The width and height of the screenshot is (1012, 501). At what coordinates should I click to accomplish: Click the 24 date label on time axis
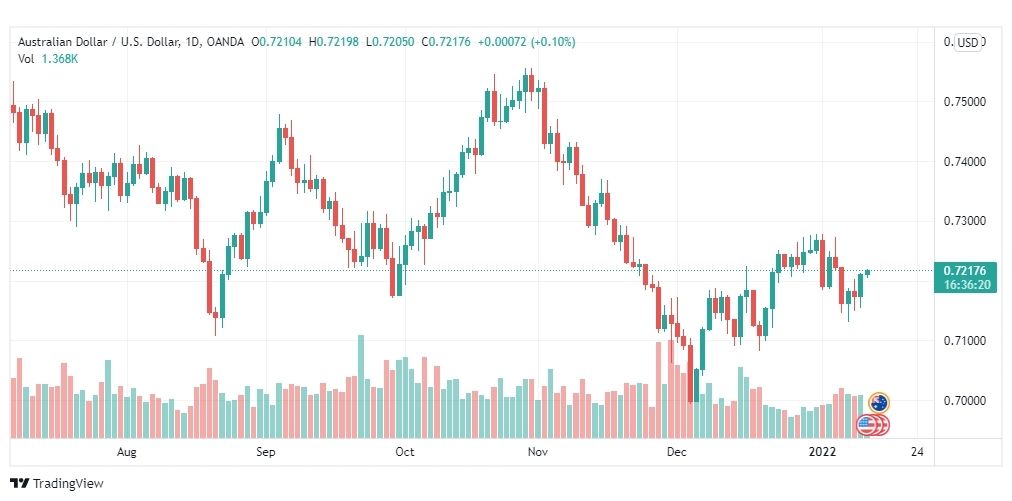coord(916,452)
